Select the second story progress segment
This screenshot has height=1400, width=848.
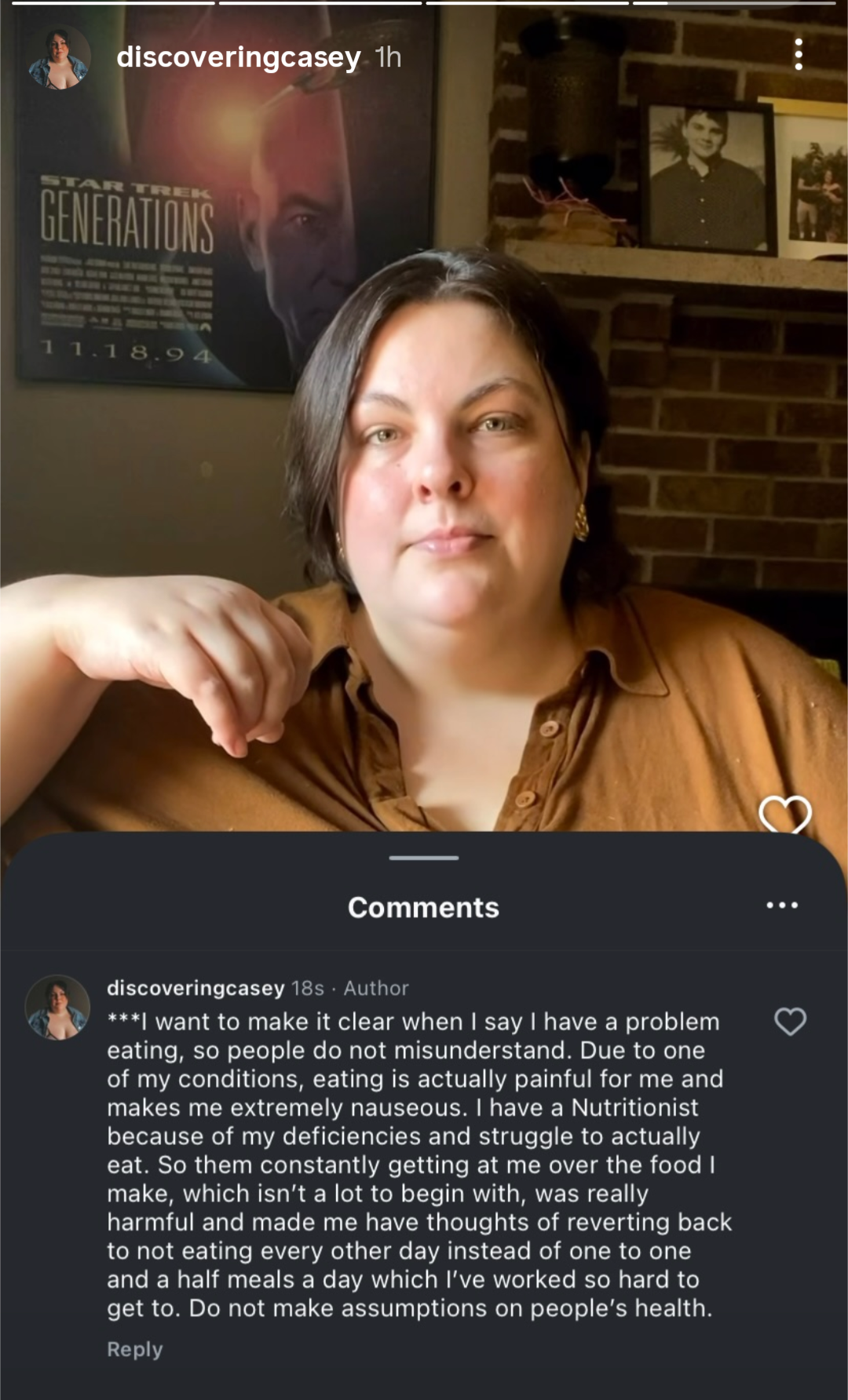(320, 2)
